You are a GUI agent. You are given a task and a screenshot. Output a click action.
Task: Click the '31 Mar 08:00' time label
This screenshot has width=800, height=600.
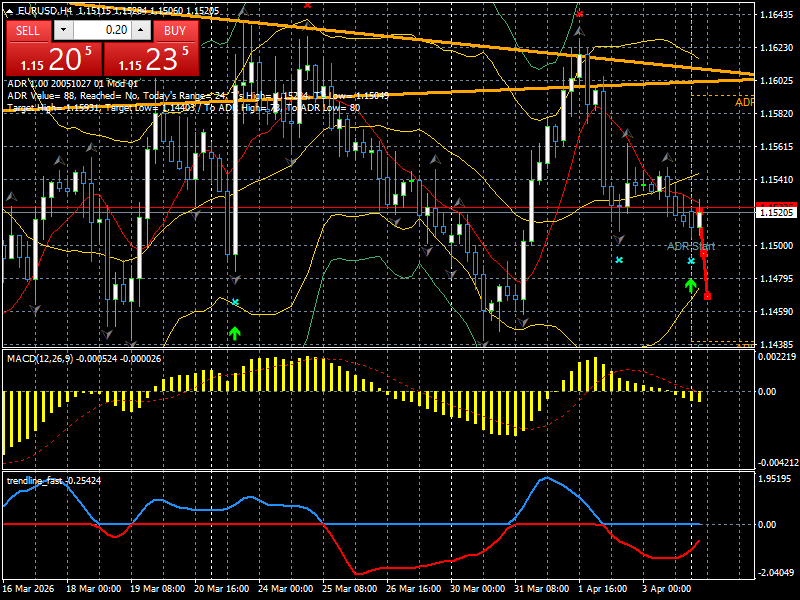coord(542,588)
